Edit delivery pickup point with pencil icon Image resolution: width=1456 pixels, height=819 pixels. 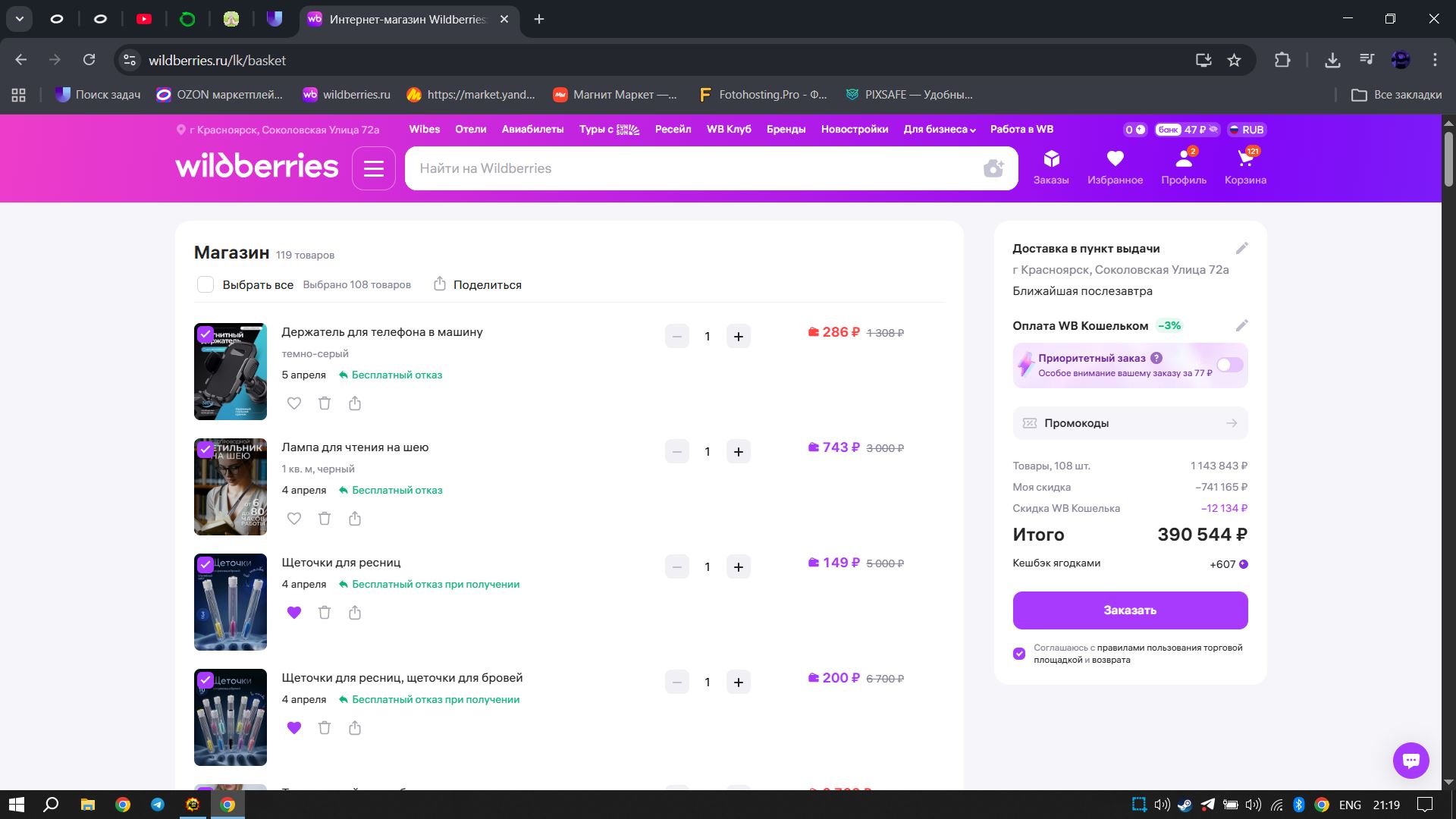(1241, 249)
